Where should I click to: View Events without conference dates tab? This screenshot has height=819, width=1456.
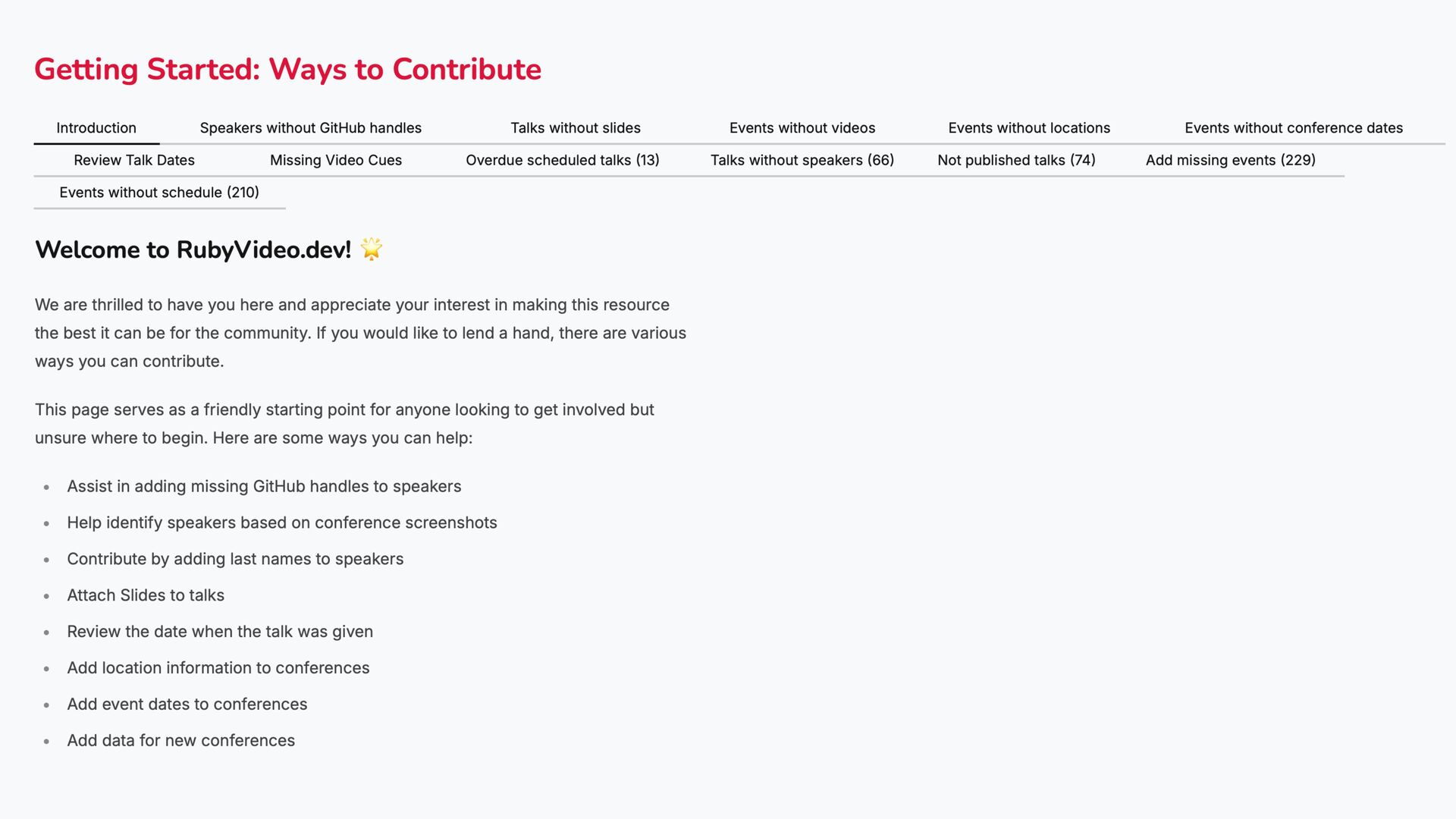click(1293, 128)
